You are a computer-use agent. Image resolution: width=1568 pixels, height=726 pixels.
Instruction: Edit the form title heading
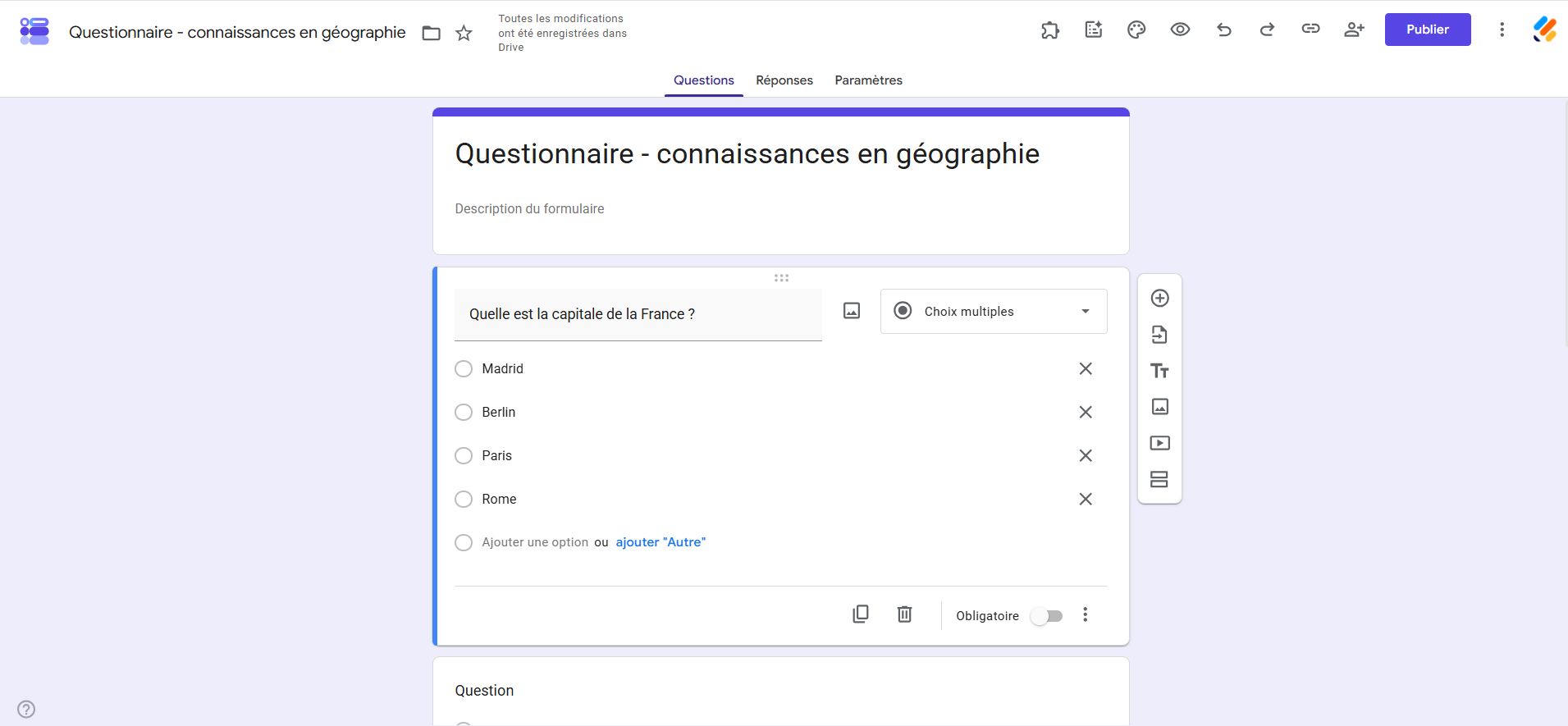point(747,154)
